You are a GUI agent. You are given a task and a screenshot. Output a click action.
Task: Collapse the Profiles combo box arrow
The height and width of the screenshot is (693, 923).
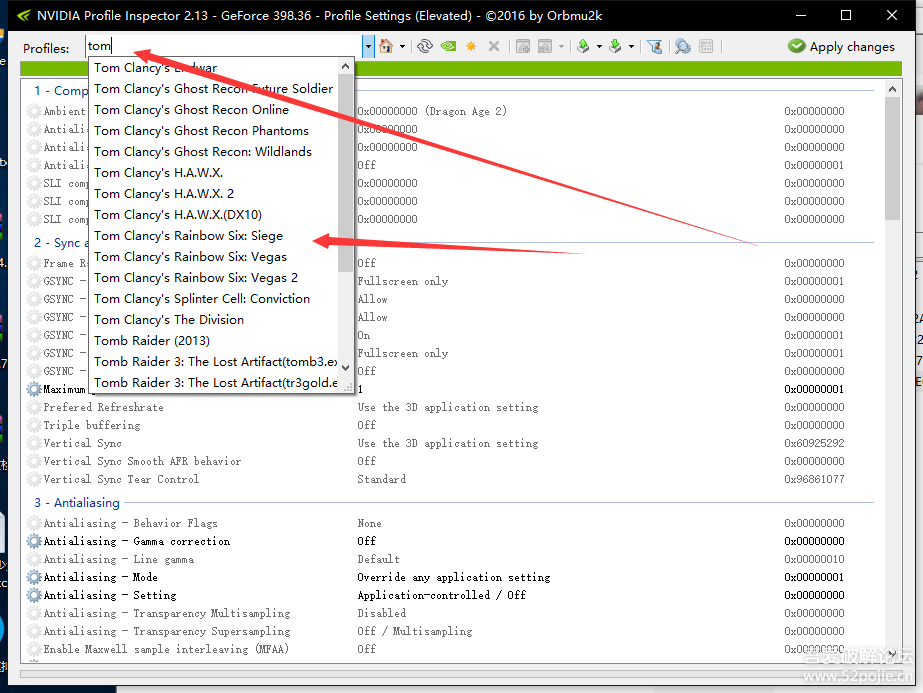(x=368, y=47)
